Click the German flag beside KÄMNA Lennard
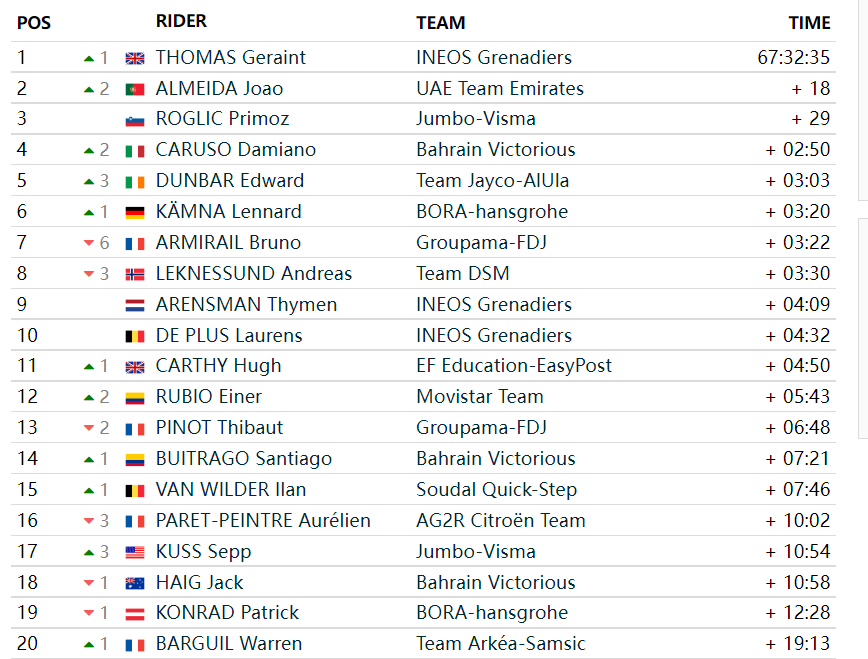 (135, 212)
